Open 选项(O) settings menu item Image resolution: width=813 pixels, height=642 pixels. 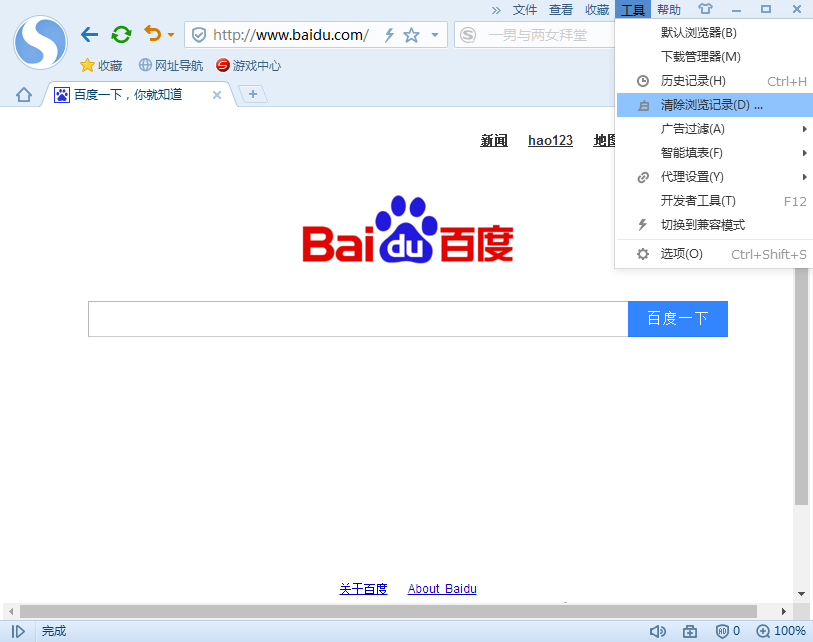click(x=714, y=254)
